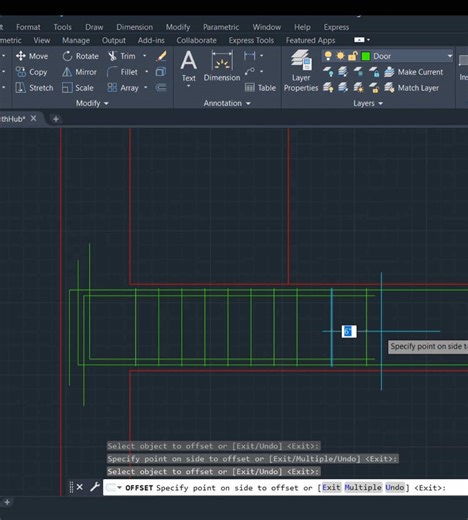This screenshot has height=520, width=468.
Task: Close the thHub drawing tab
Action: click(x=33, y=118)
